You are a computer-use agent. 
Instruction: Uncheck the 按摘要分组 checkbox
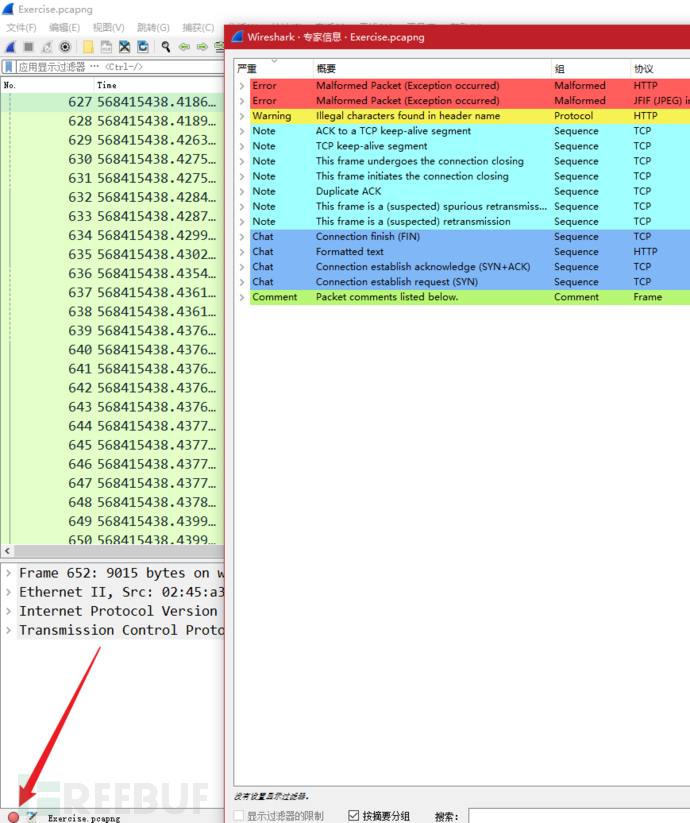click(x=354, y=816)
